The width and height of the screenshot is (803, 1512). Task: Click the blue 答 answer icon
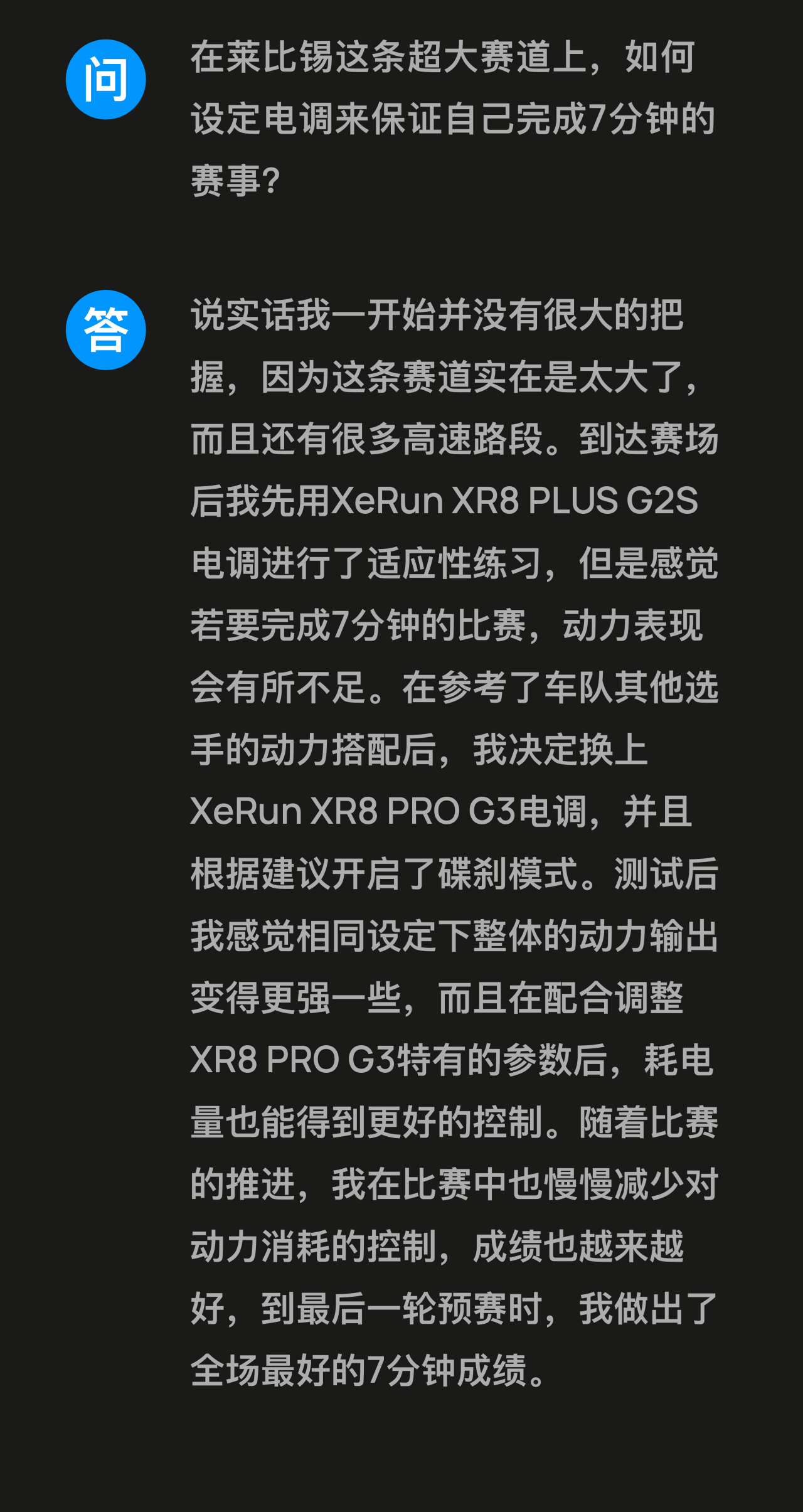106,330
